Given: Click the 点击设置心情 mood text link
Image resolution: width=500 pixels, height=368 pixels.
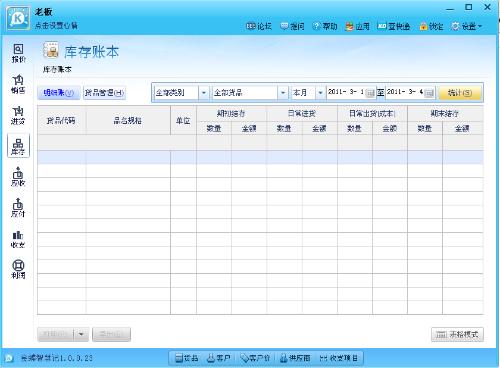Looking at the screenshot, I should [56, 25].
